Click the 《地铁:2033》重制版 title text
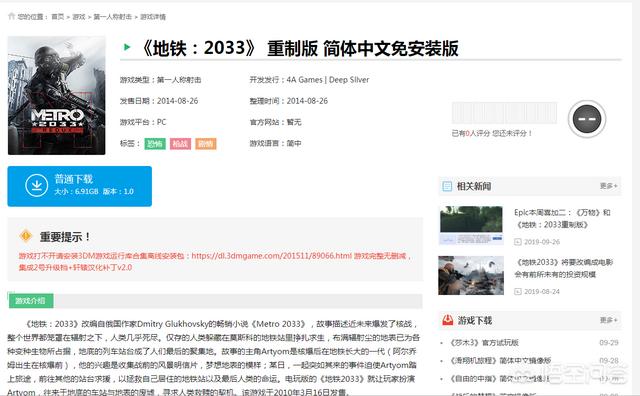 (x=299, y=48)
